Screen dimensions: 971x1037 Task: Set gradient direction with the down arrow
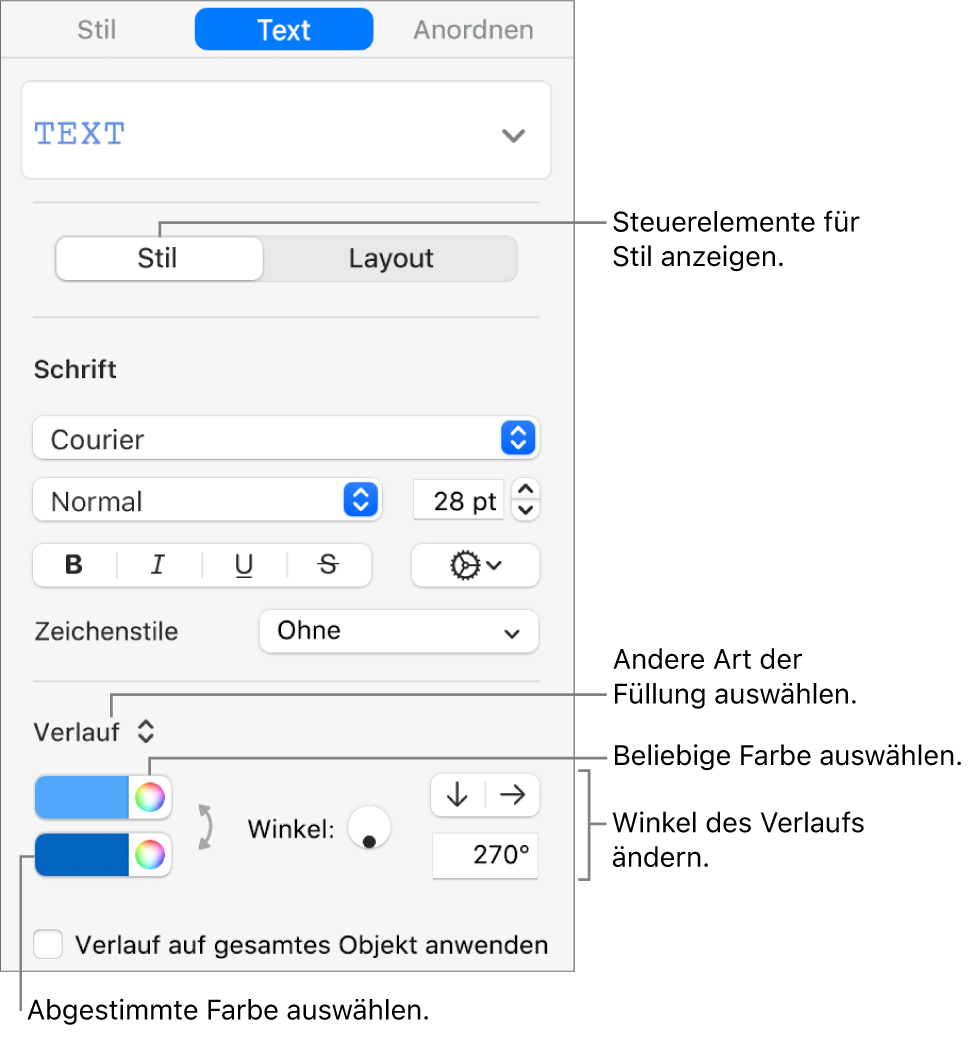[x=458, y=795]
